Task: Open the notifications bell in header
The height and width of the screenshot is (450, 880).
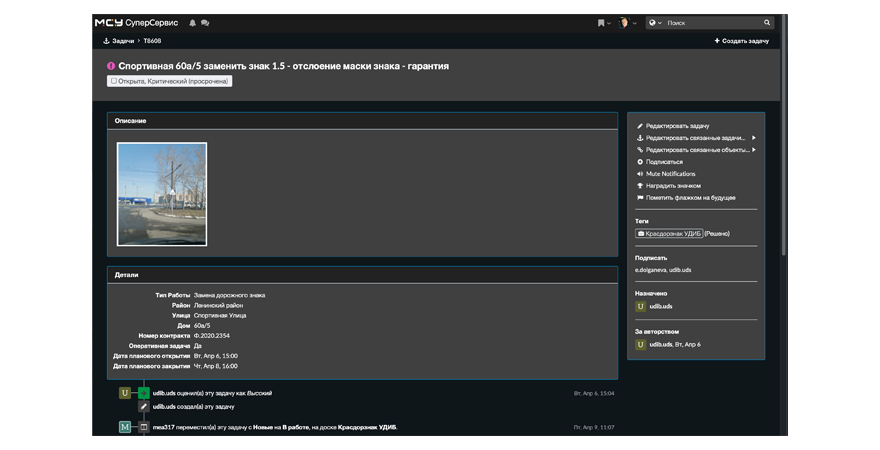Action: [x=193, y=22]
